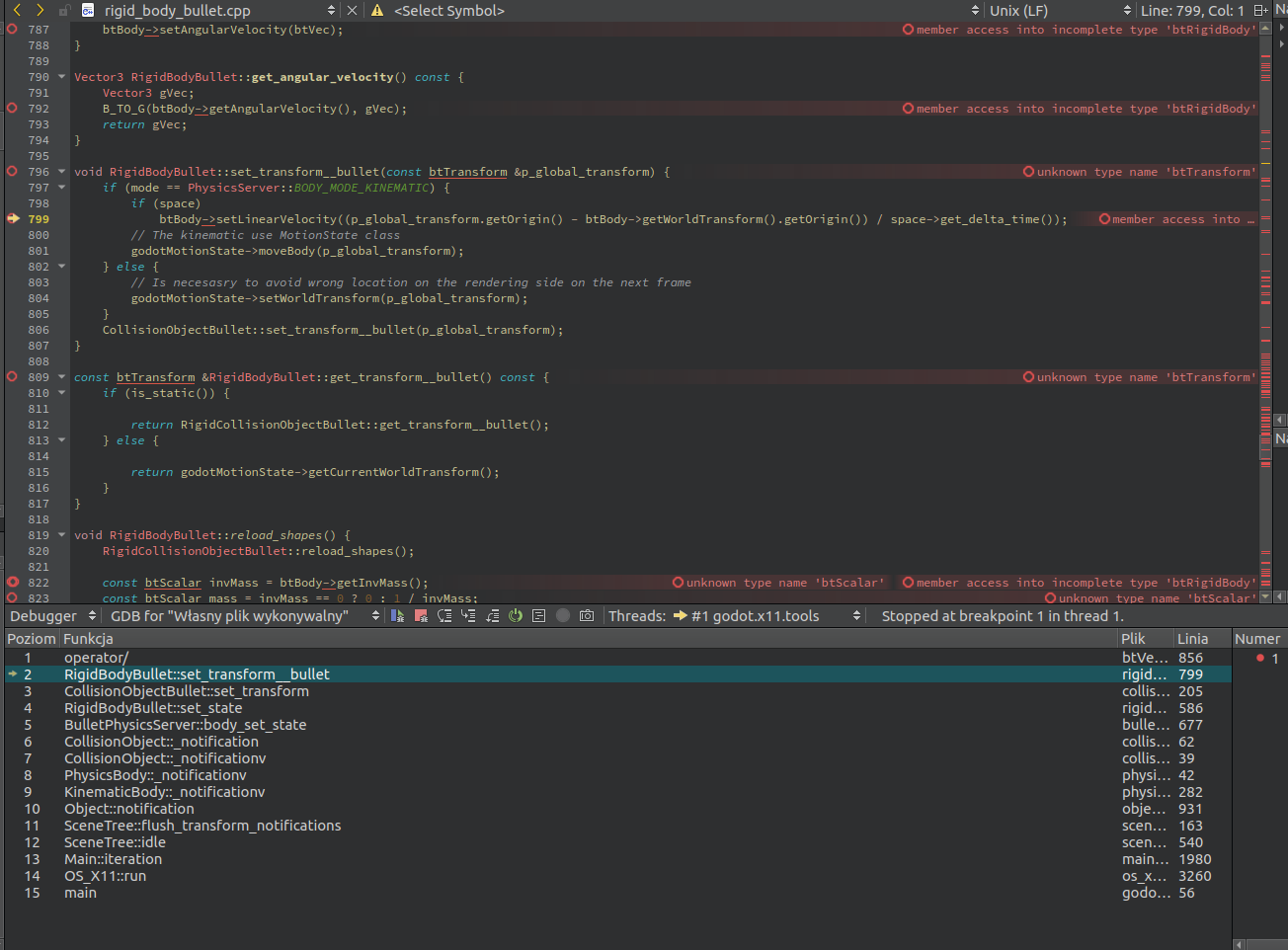Open the GDB debugger engine dropdown

(x=245, y=615)
